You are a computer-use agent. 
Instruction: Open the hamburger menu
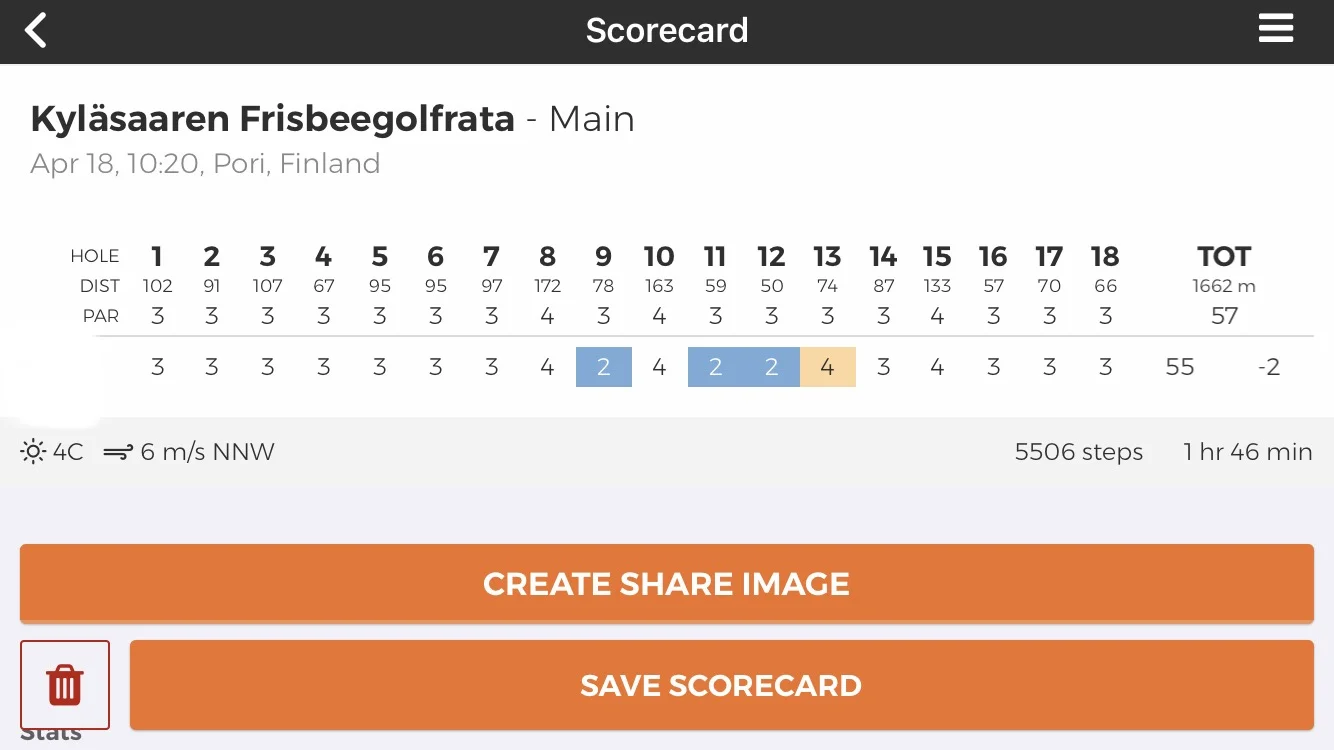pos(1276,29)
